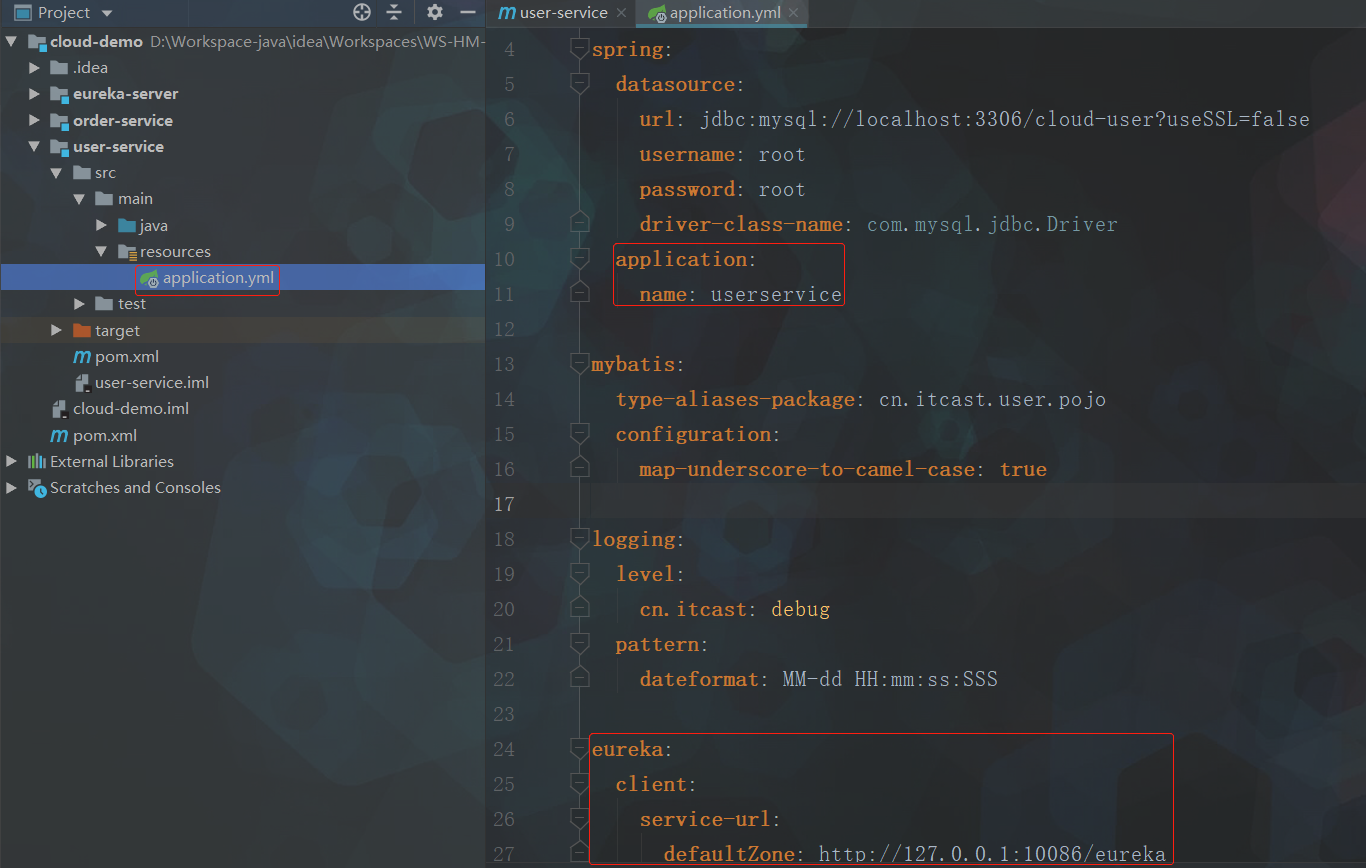Fold the logging block at line 18
This screenshot has width=1366, height=868.
579,538
